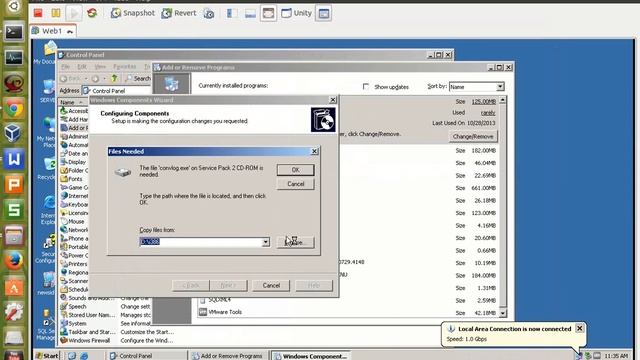This screenshot has height=360, width=640.
Task: Select Stored User Names item
Action: (88, 315)
